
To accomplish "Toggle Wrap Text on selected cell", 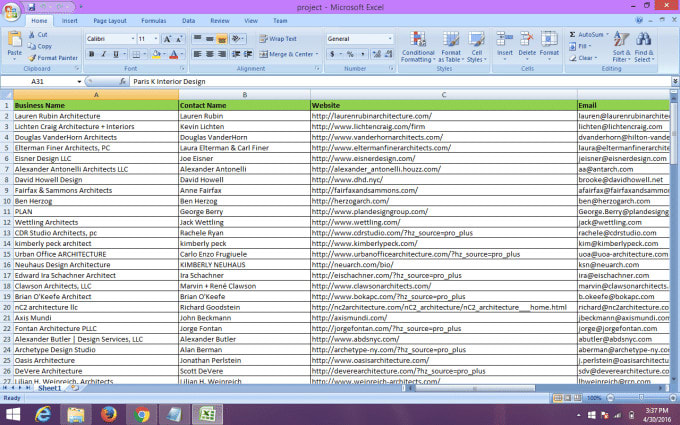I will pos(278,39).
